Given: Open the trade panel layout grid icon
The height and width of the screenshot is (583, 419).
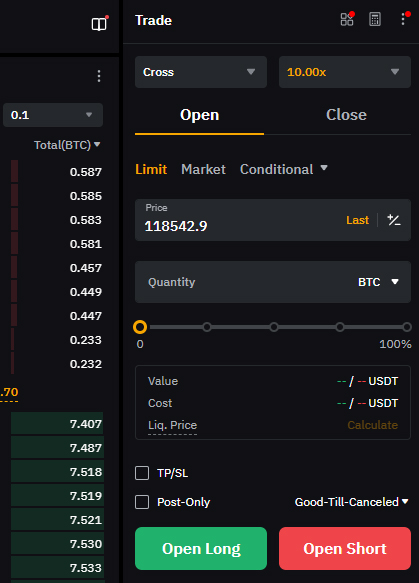Looking at the screenshot, I should (347, 19).
